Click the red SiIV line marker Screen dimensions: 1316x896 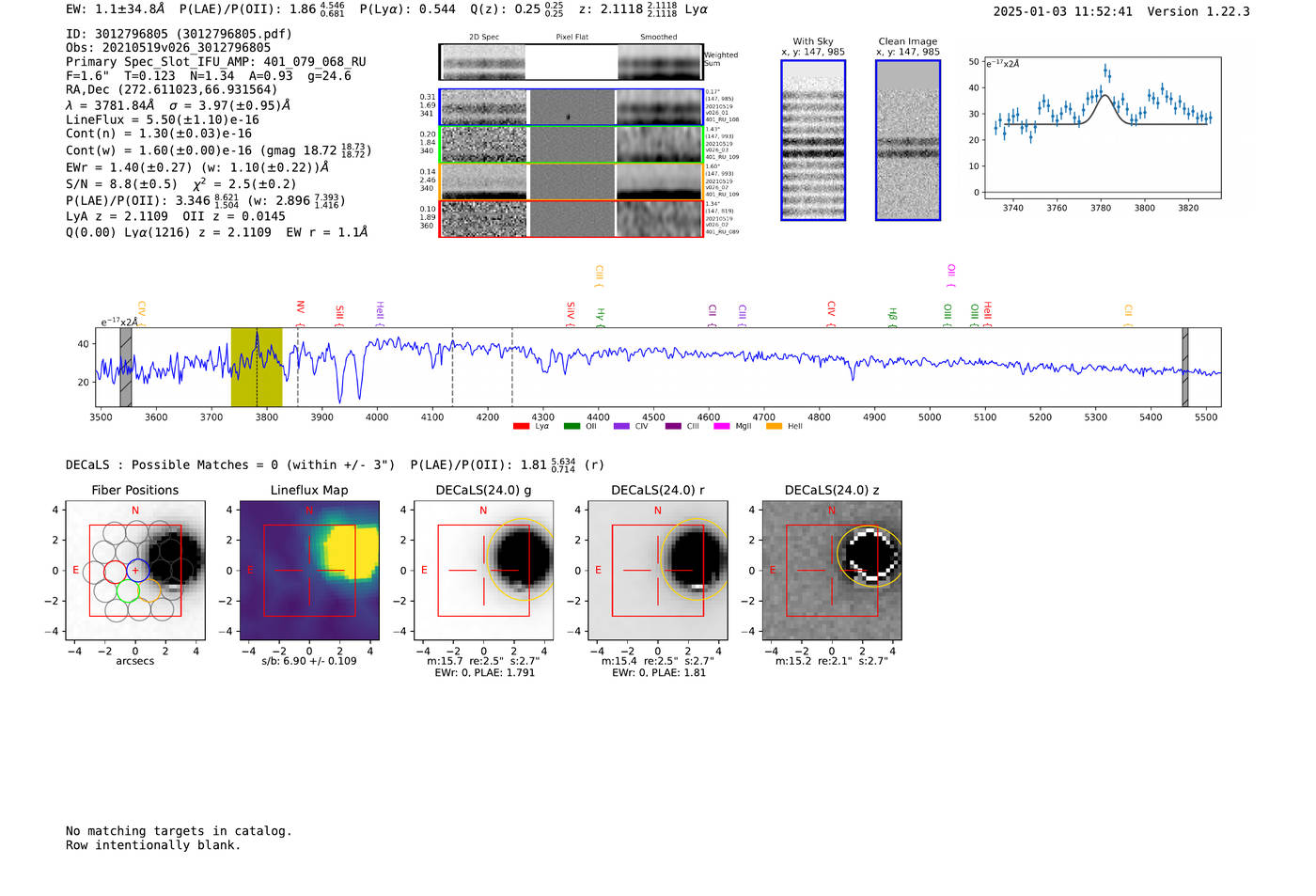click(x=570, y=313)
